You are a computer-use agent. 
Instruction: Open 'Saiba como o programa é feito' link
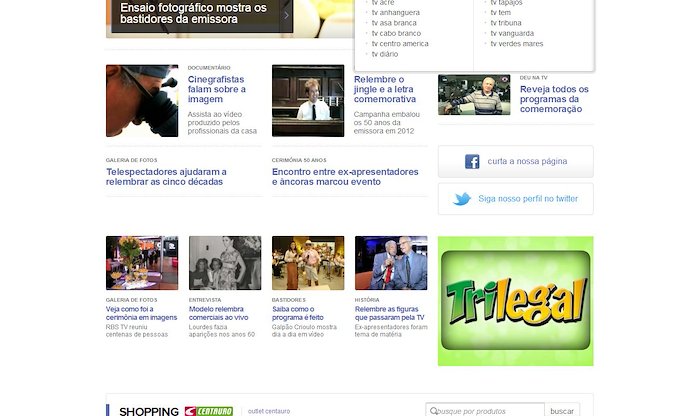coord(297,313)
